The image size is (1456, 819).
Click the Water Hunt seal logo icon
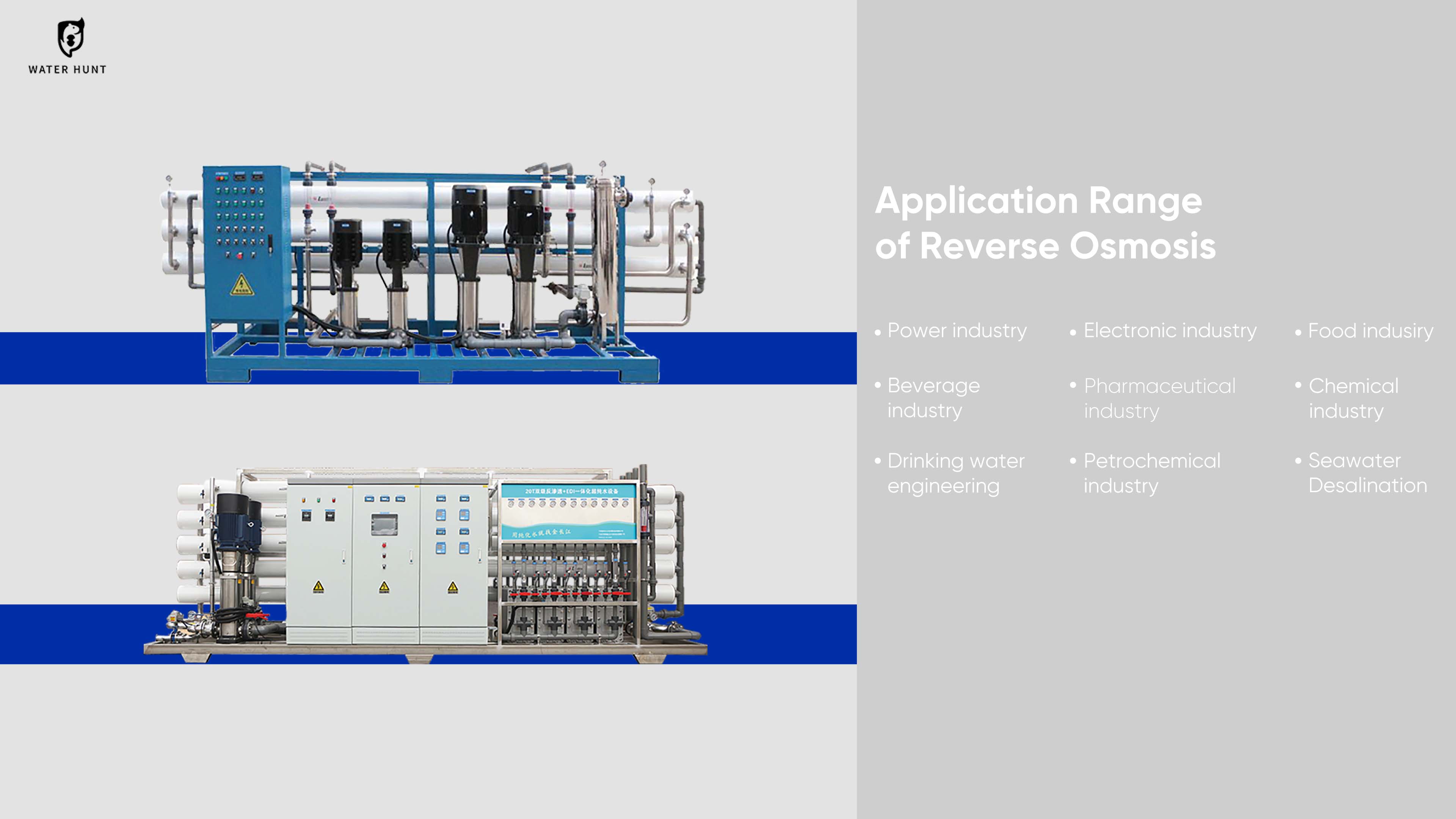coord(71,37)
